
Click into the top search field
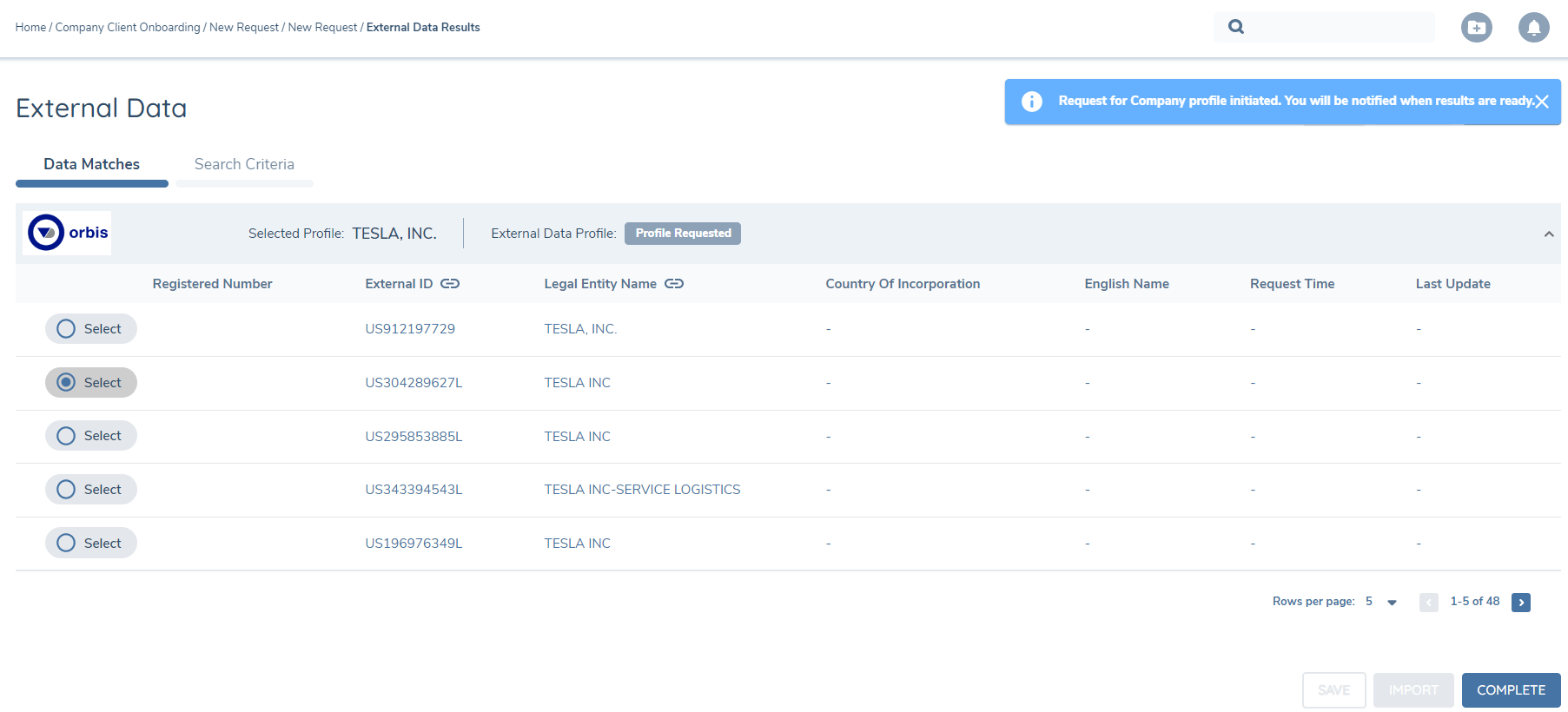point(1338,27)
